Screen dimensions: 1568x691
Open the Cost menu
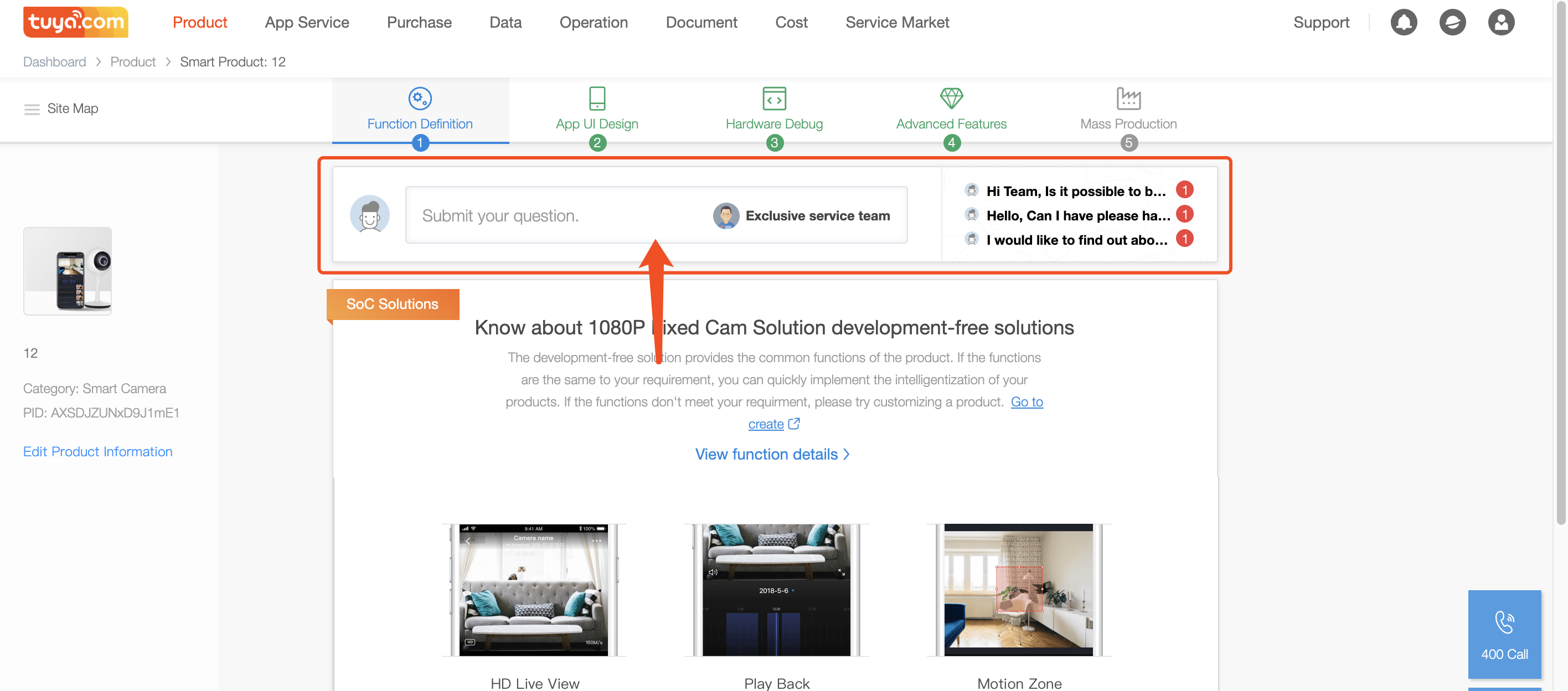[791, 23]
